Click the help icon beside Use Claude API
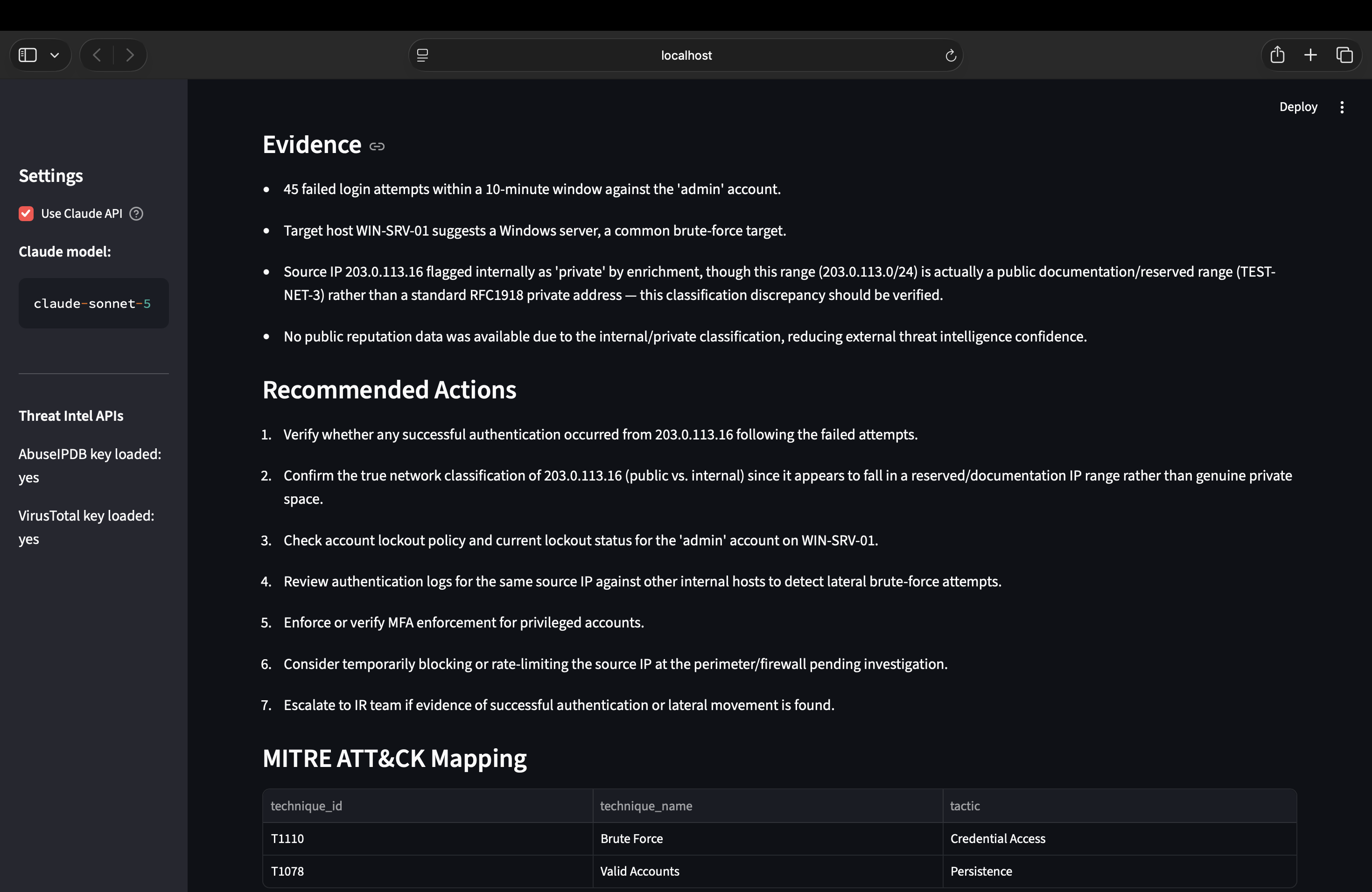The image size is (1372, 892). pos(136,214)
